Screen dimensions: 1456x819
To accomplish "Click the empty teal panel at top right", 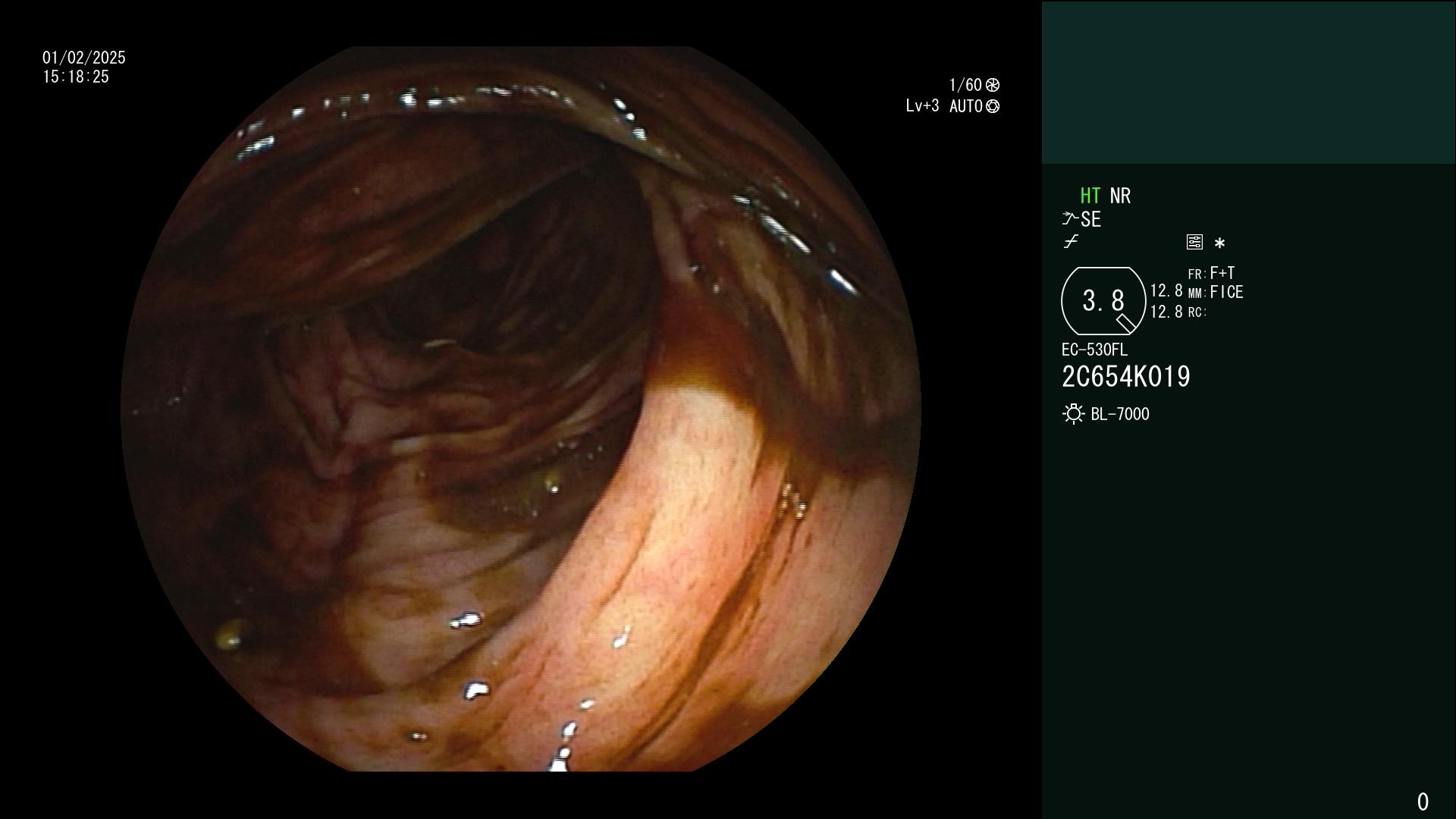I will click(1248, 83).
